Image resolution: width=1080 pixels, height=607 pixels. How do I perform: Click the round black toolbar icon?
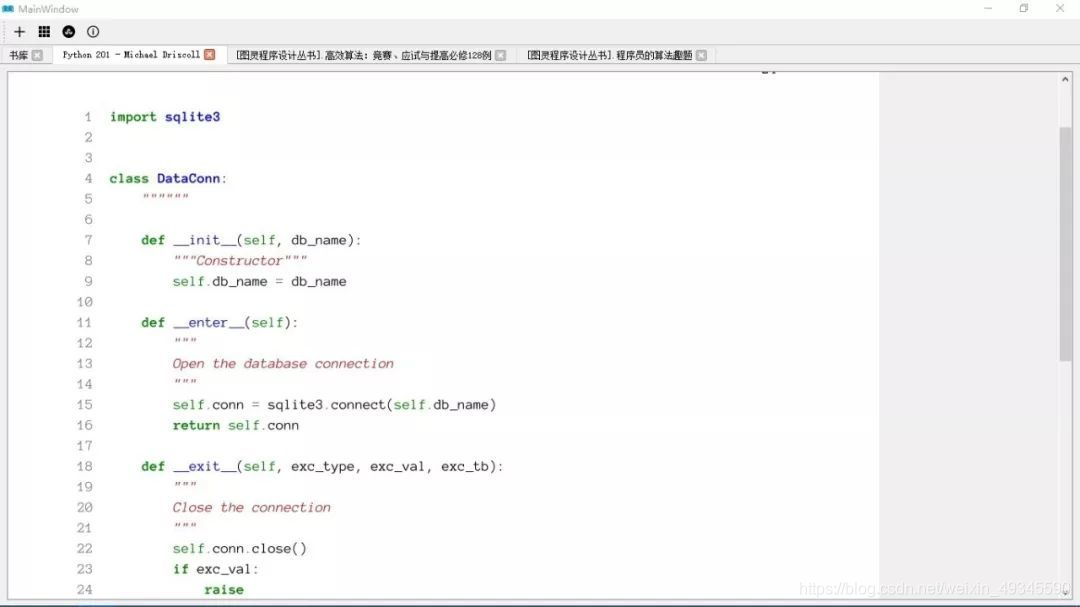[69, 32]
